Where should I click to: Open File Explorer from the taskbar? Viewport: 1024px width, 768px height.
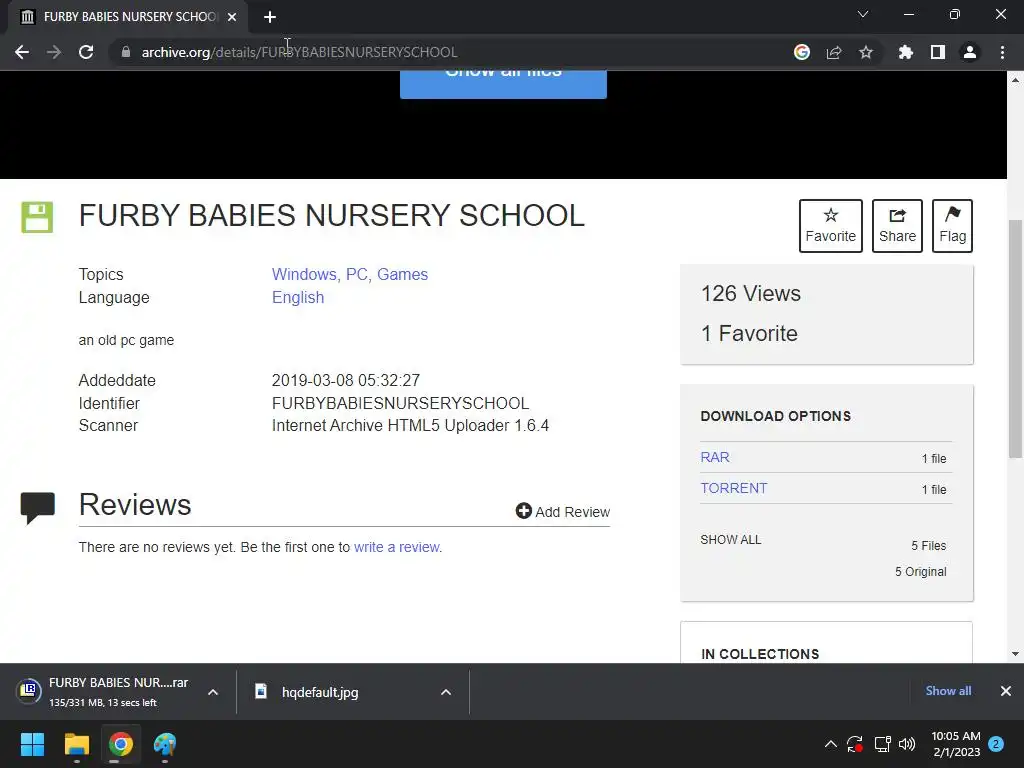point(76,744)
